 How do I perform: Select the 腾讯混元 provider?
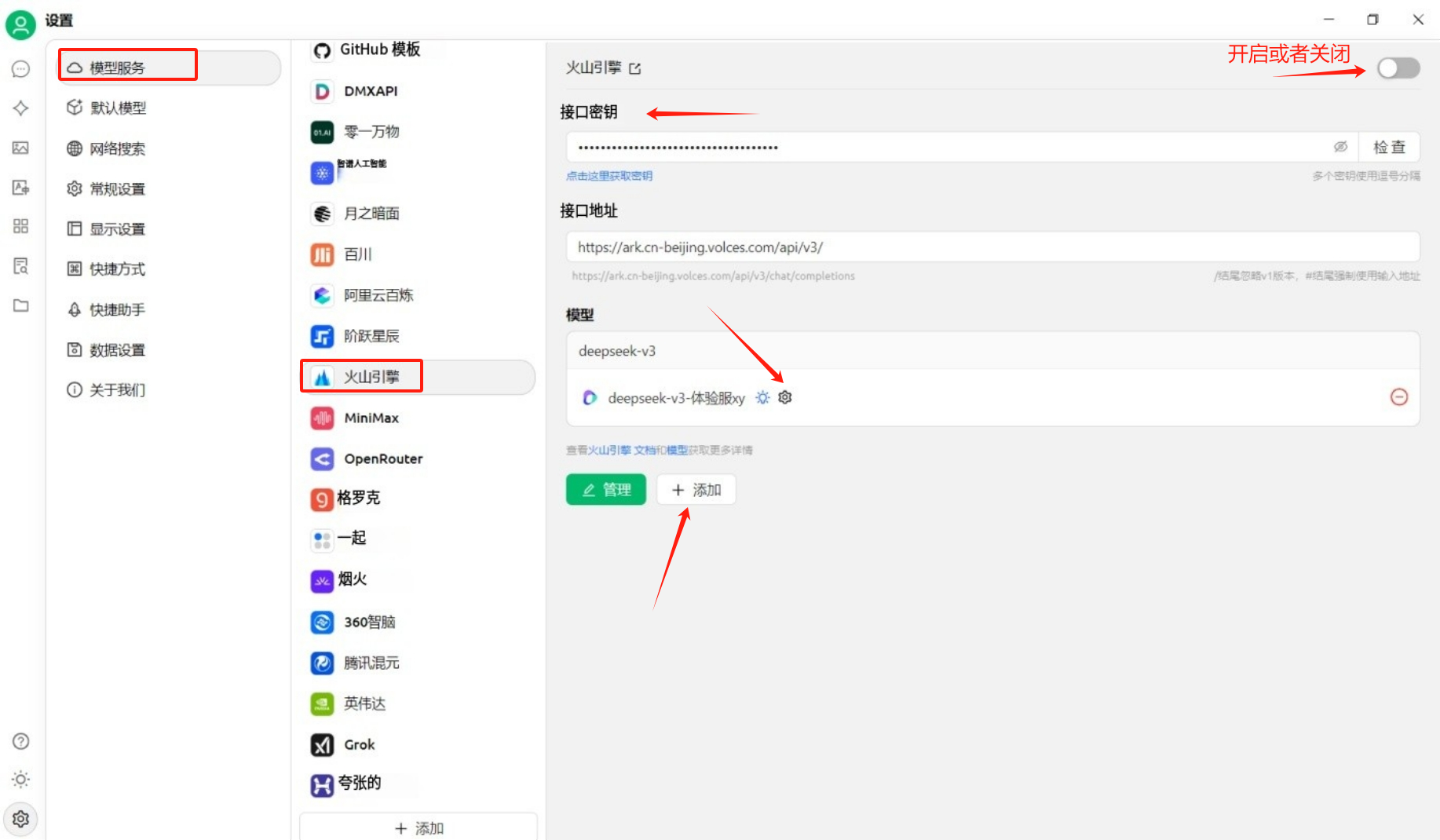418,663
